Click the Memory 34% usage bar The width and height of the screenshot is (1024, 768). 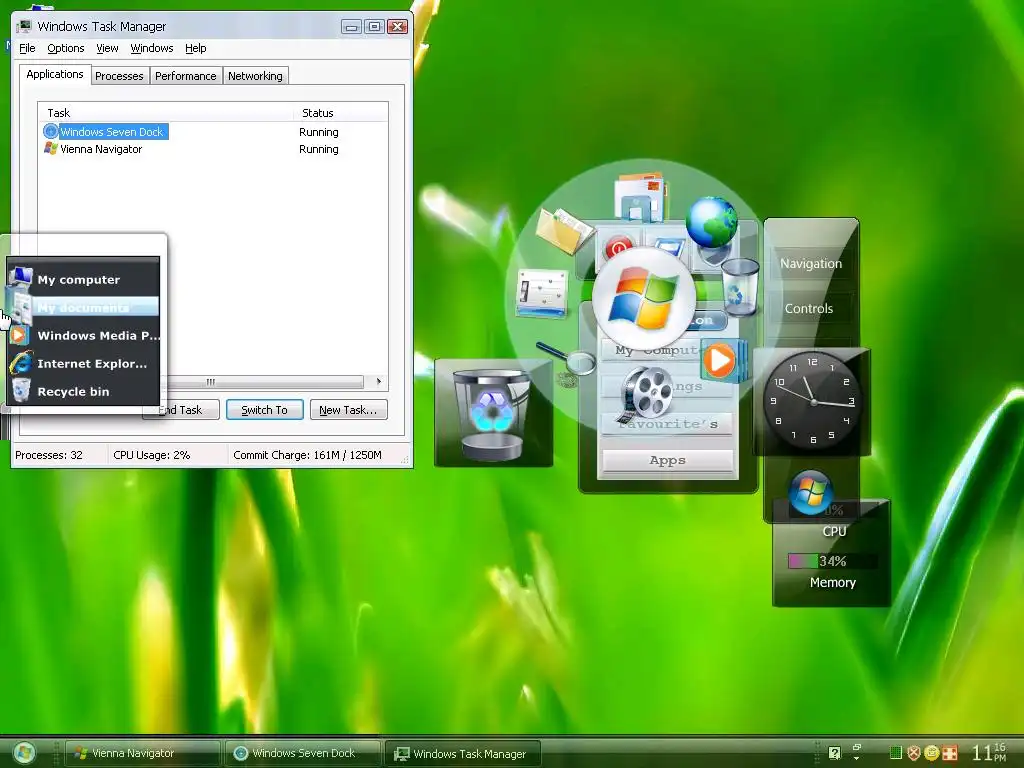pos(832,561)
